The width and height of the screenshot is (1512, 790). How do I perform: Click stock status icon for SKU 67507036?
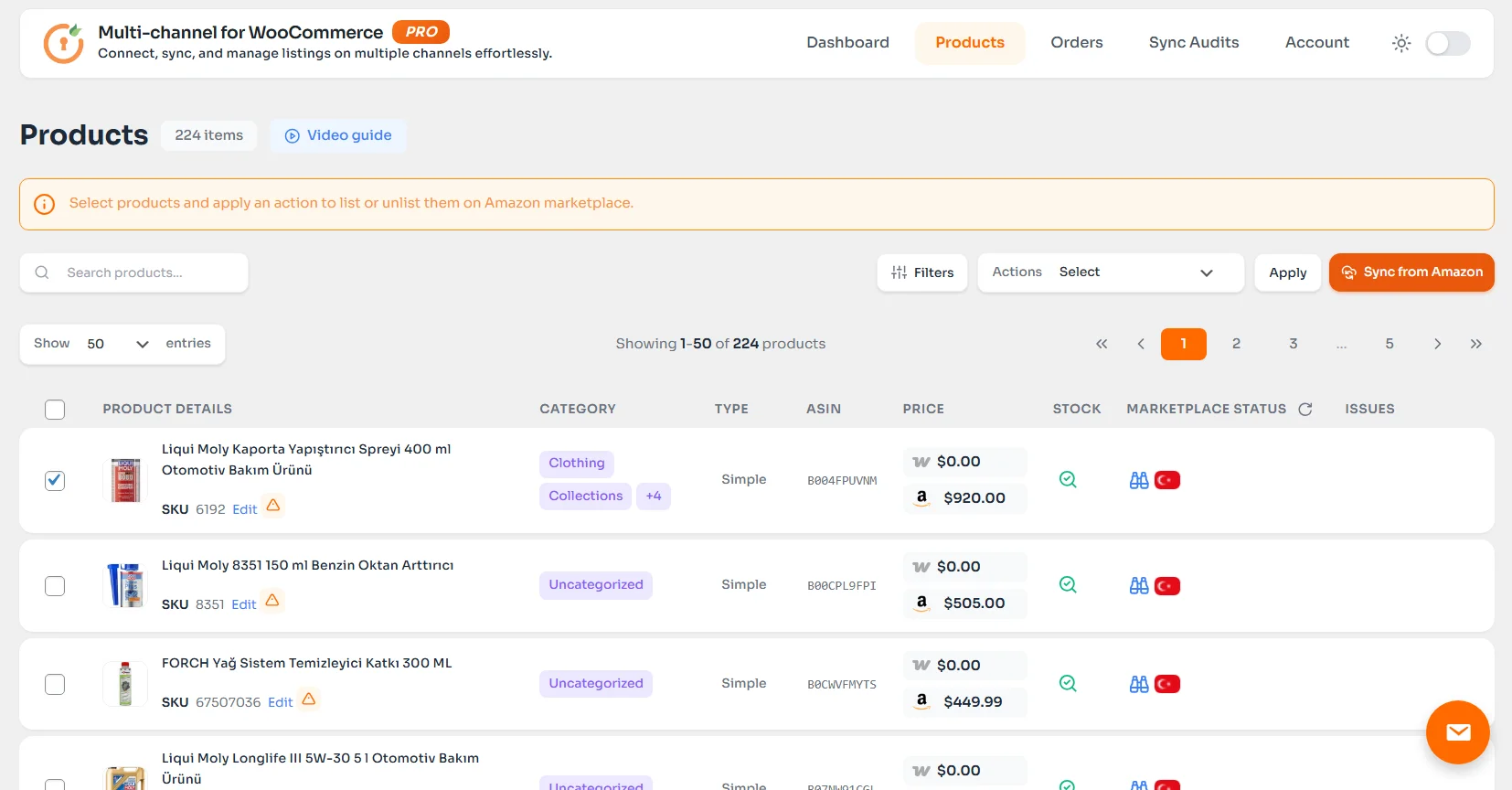click(1068, 683)
